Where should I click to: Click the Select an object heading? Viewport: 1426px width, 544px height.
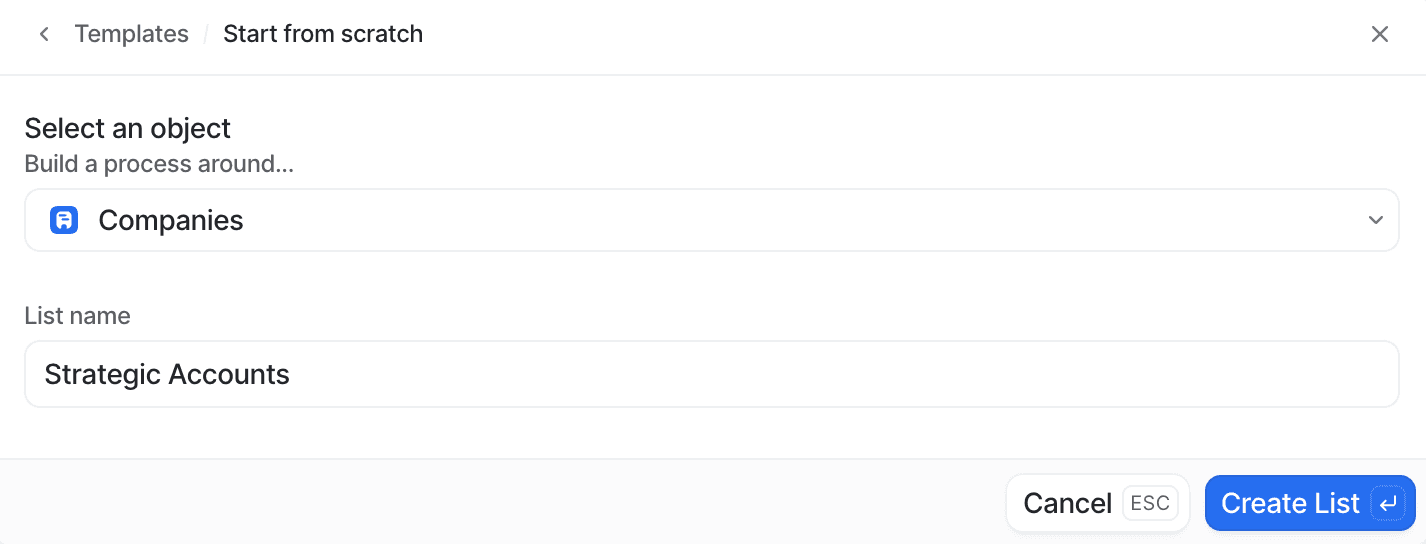[128, 128]
